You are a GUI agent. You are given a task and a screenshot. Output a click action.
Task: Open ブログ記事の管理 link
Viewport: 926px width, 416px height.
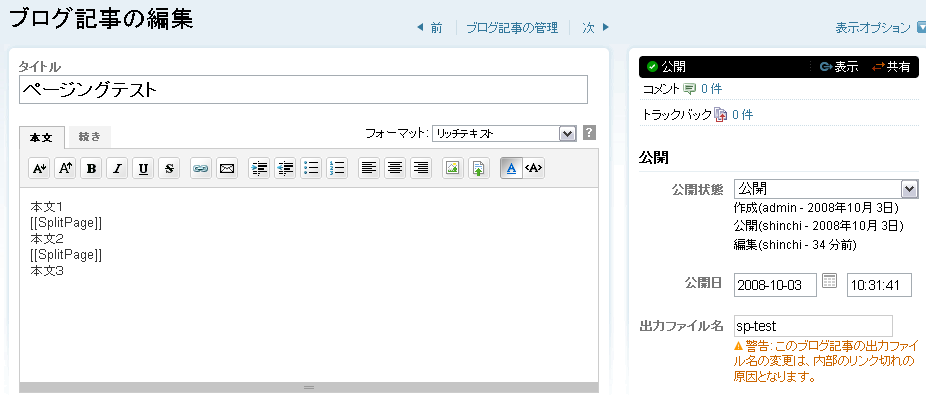click(511, 28)
